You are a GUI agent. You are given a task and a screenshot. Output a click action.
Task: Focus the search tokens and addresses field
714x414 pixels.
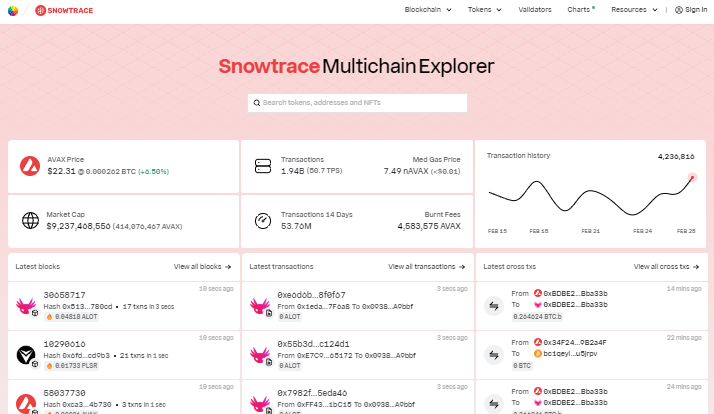coord(357,103)
